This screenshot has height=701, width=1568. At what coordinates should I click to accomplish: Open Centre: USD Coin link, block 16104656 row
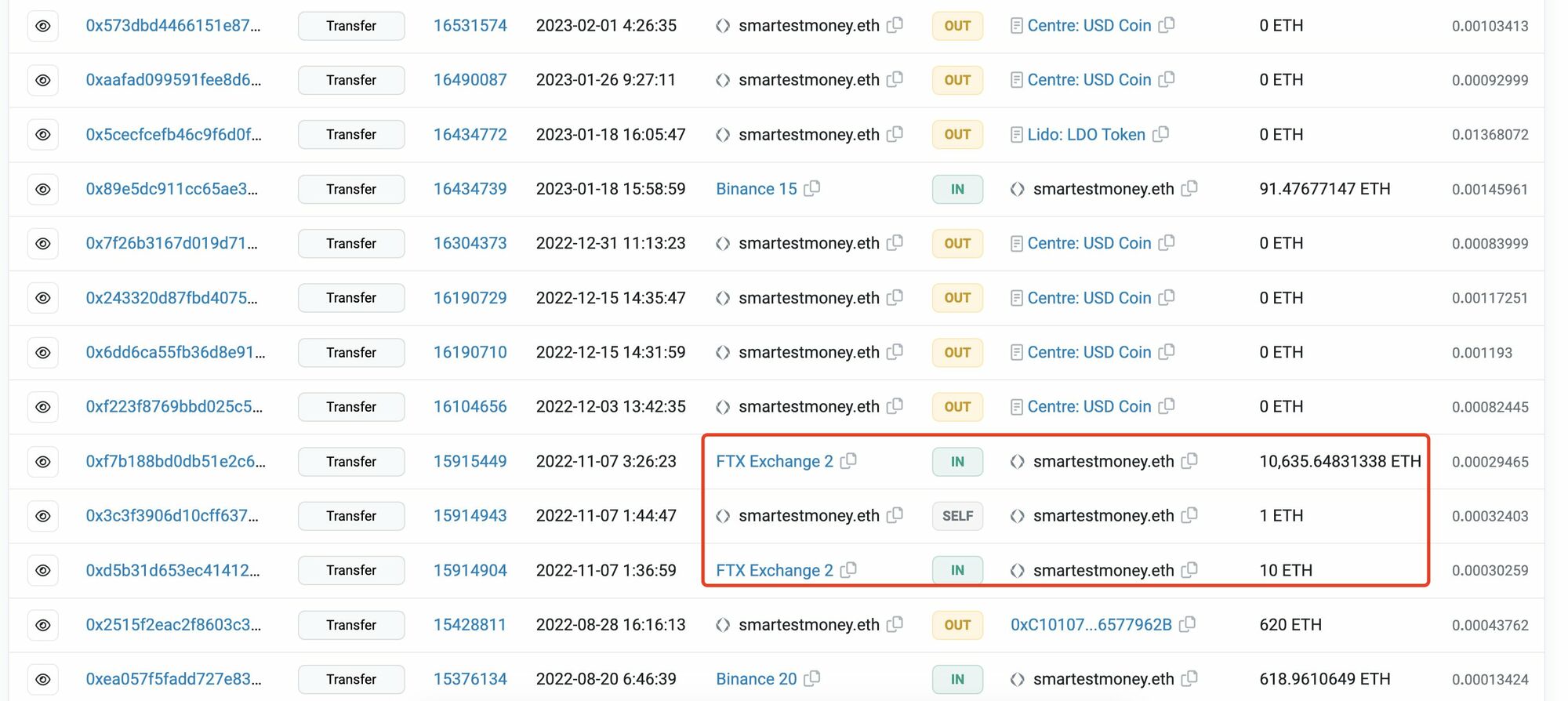1090,407
